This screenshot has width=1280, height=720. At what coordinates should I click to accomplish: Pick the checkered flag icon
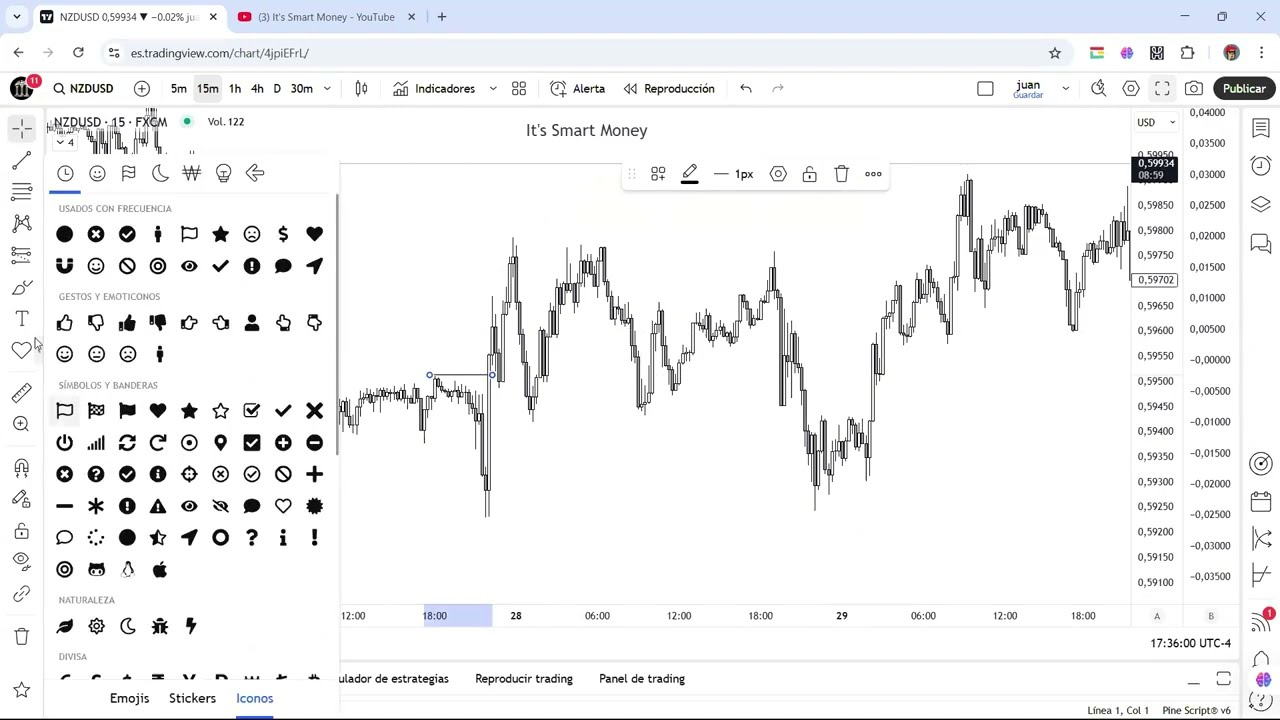(96, 411)
